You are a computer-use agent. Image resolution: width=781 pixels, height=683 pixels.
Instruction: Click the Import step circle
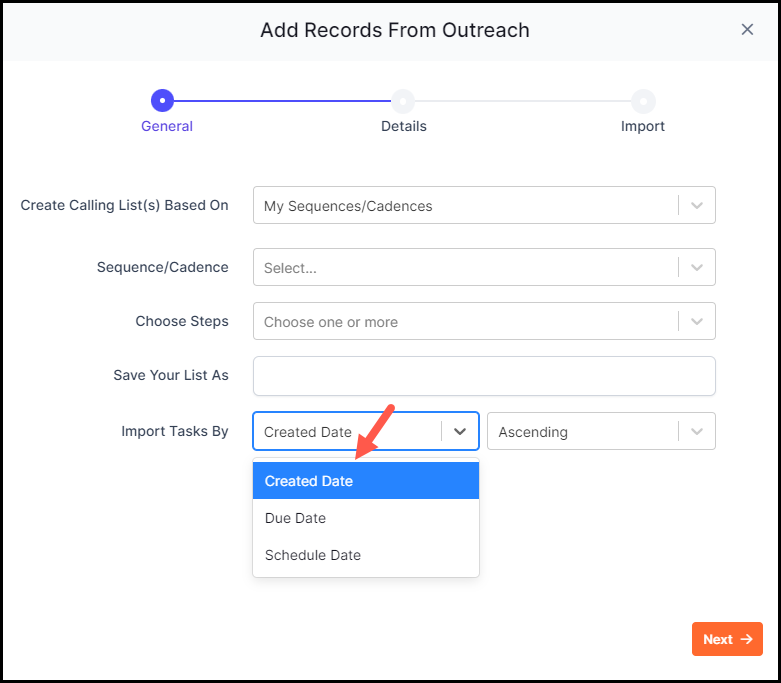(643, 101)
